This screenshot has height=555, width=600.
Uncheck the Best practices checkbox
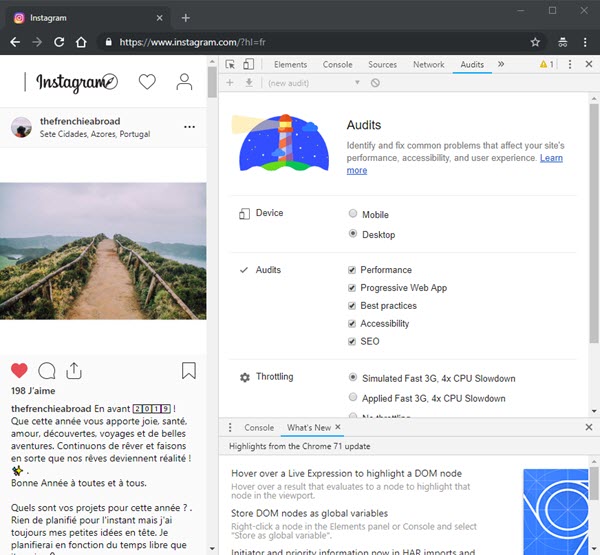[x=352, y=305]
